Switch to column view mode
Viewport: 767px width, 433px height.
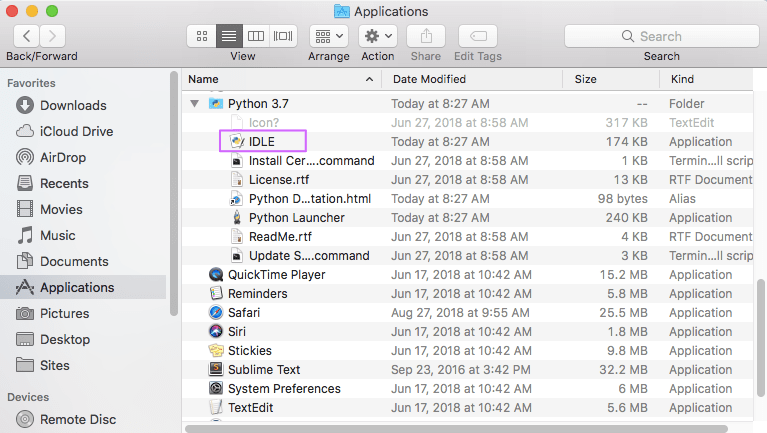click(x=256, y=36)
